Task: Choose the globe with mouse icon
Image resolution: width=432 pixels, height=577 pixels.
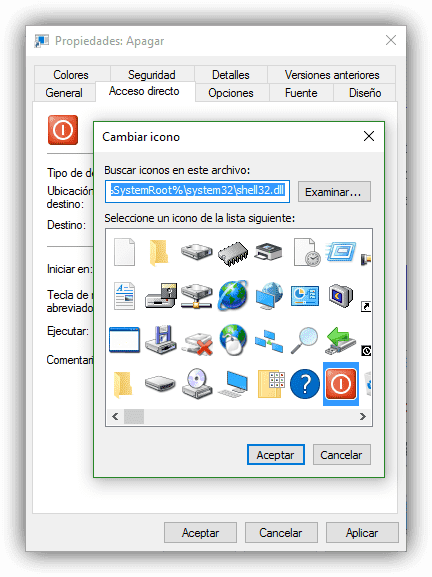Action: [233, 340]
